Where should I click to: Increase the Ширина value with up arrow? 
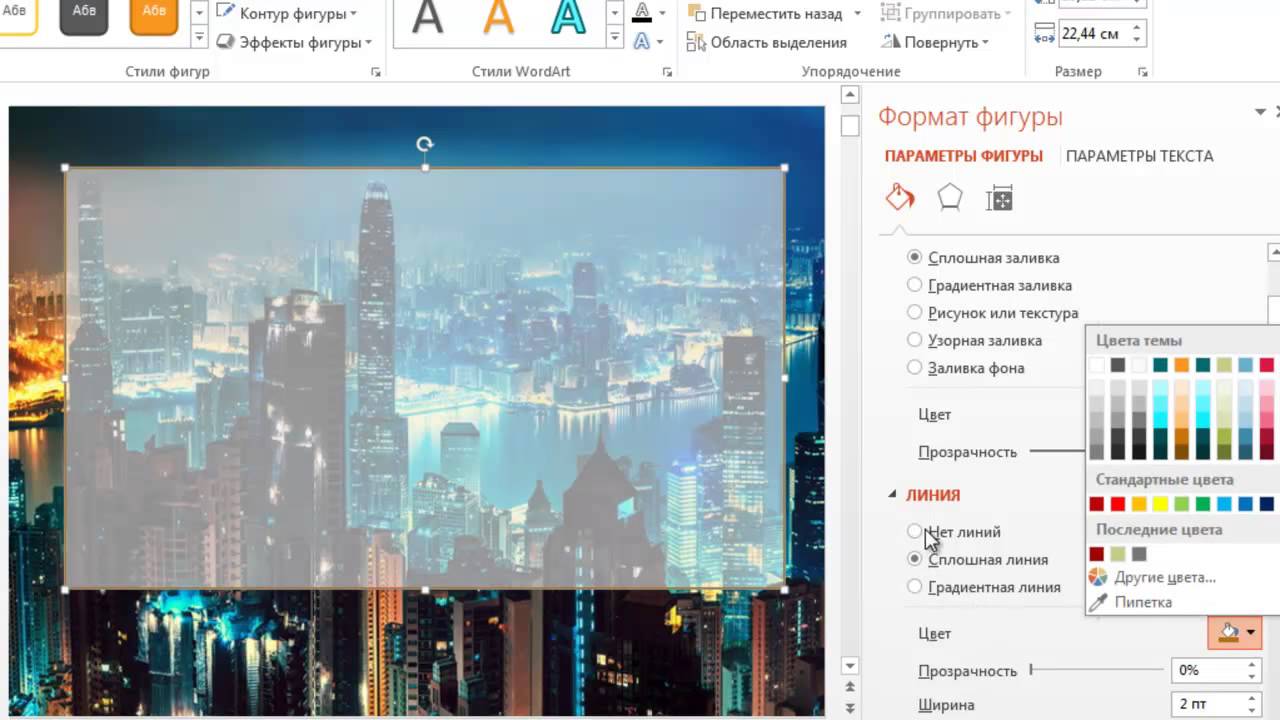[1252, 698]
